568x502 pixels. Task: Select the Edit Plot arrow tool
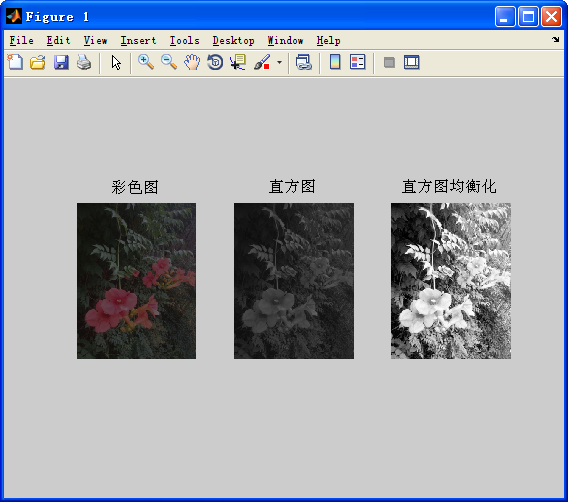coord(116,62)
